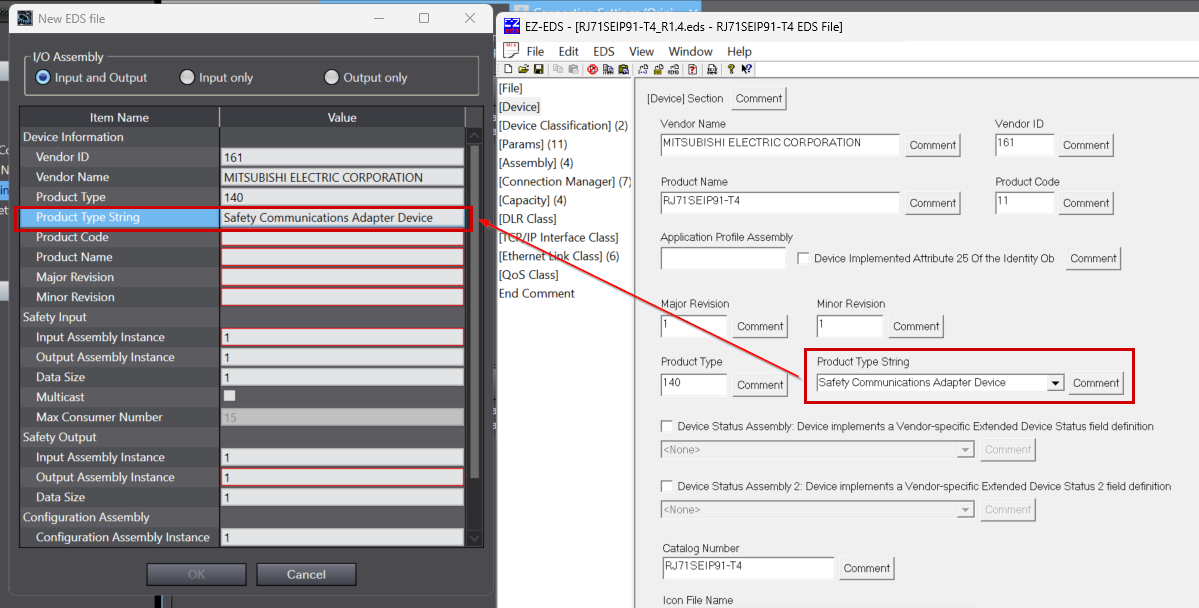Click the yellow Help question-mark icon

731,69
